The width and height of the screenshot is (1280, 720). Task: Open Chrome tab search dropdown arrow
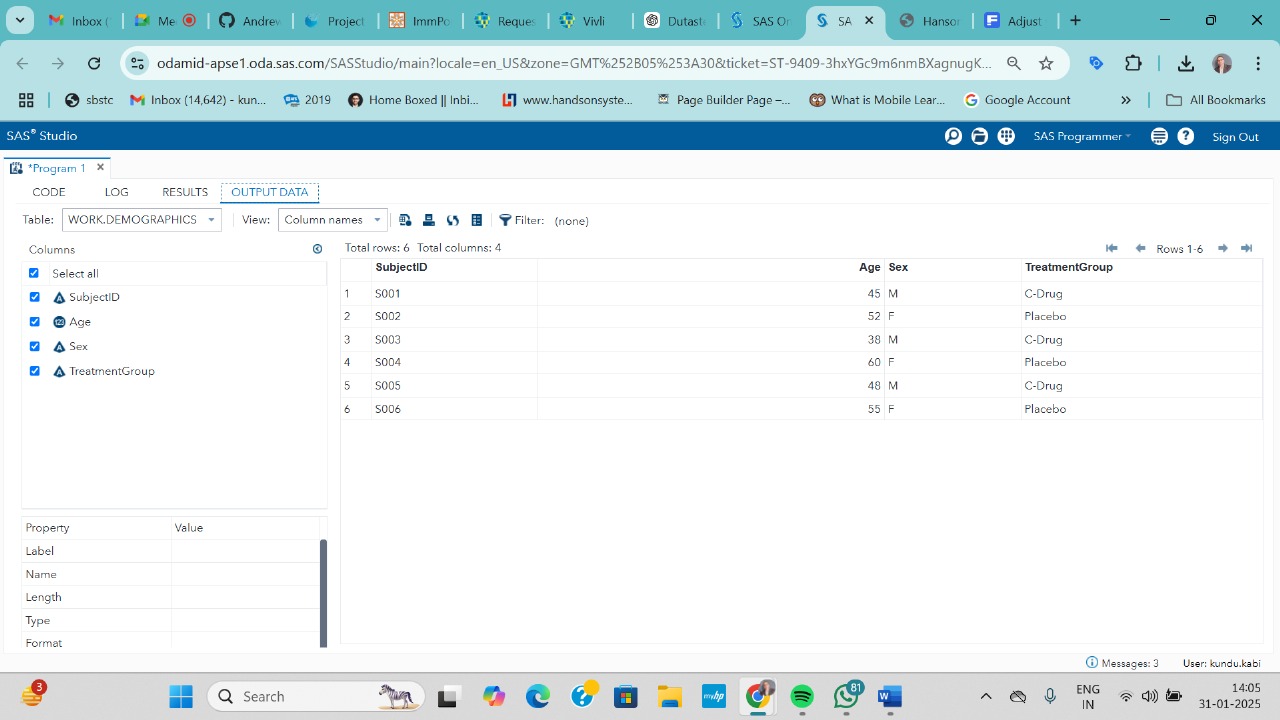[19, 20]
